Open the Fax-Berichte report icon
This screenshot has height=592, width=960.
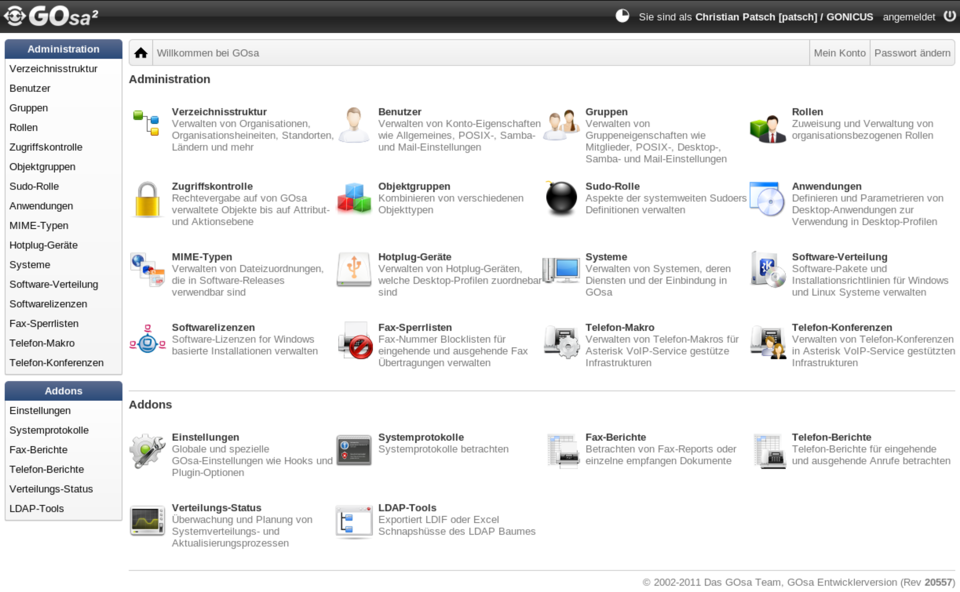tap(563, 451)
